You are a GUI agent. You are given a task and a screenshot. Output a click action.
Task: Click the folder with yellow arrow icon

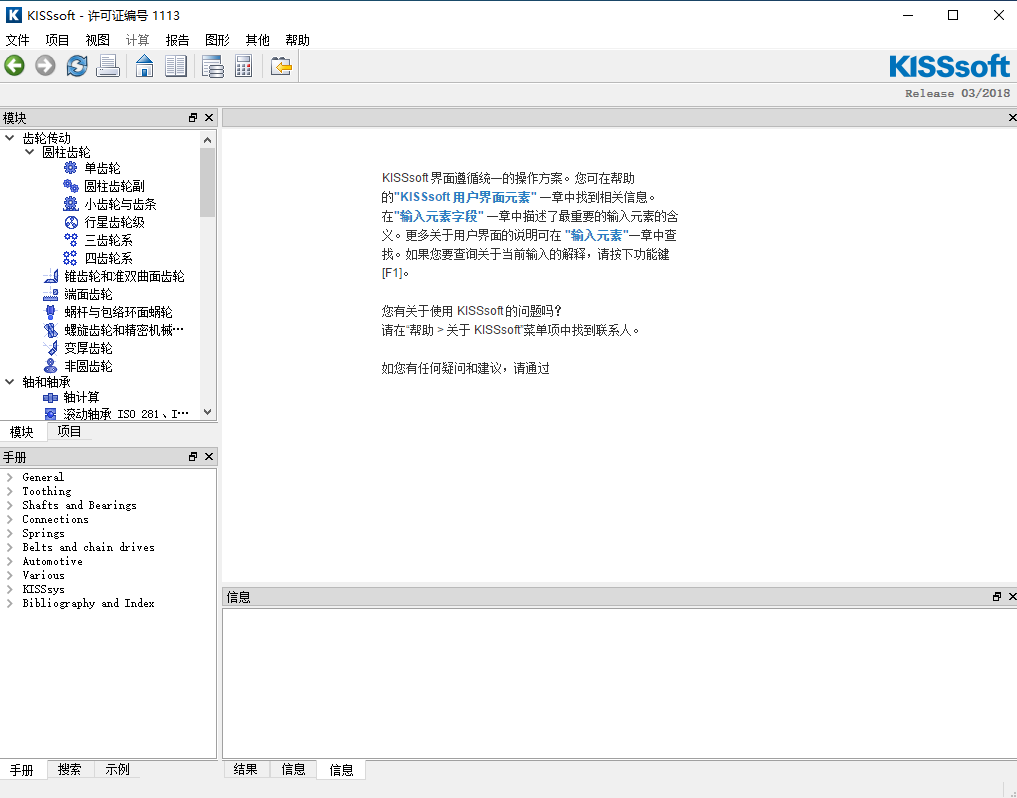click(281, 66)
